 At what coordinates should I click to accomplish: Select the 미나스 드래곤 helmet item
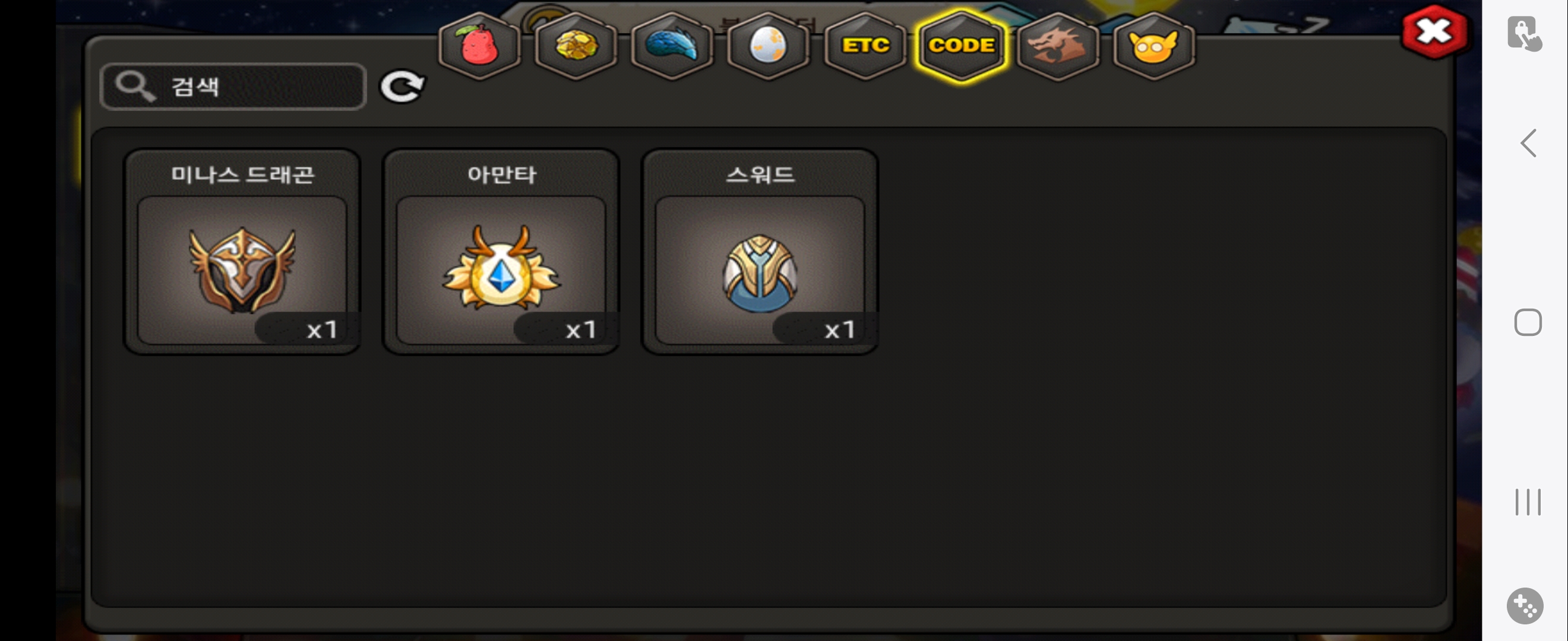point(242,251)
